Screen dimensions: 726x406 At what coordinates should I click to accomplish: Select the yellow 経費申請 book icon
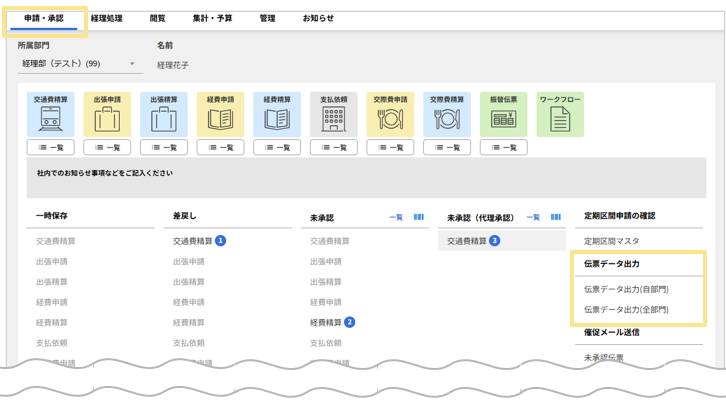(x=220, y=115)
